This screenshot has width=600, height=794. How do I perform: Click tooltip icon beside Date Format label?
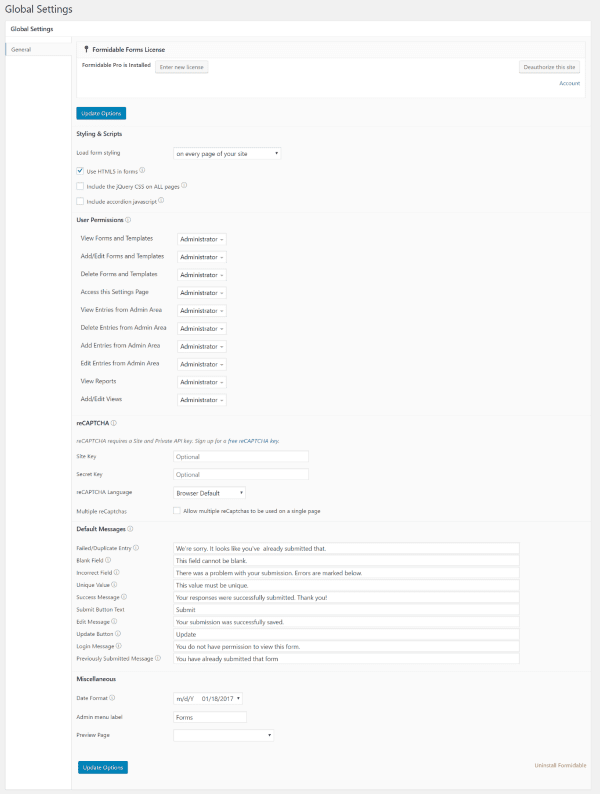pyautogui.click(x=112, y=698)
